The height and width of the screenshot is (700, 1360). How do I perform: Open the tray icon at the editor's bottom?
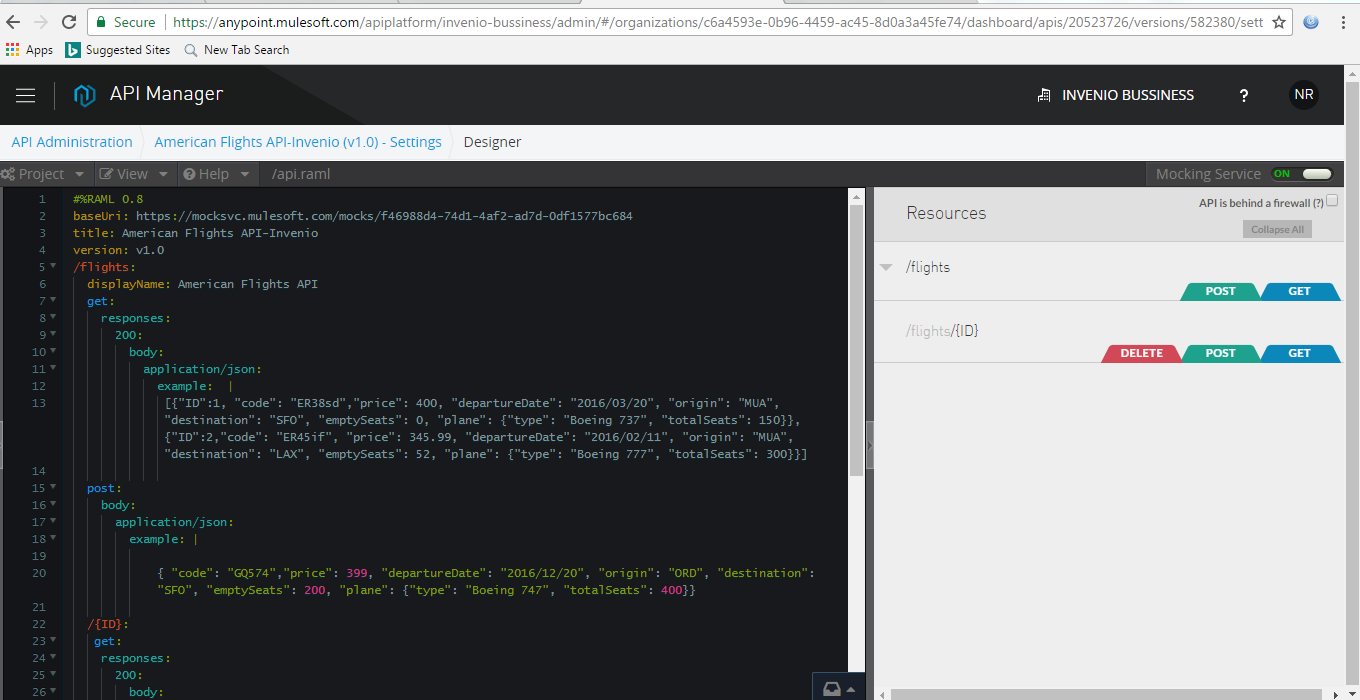(x=839, y=688)
